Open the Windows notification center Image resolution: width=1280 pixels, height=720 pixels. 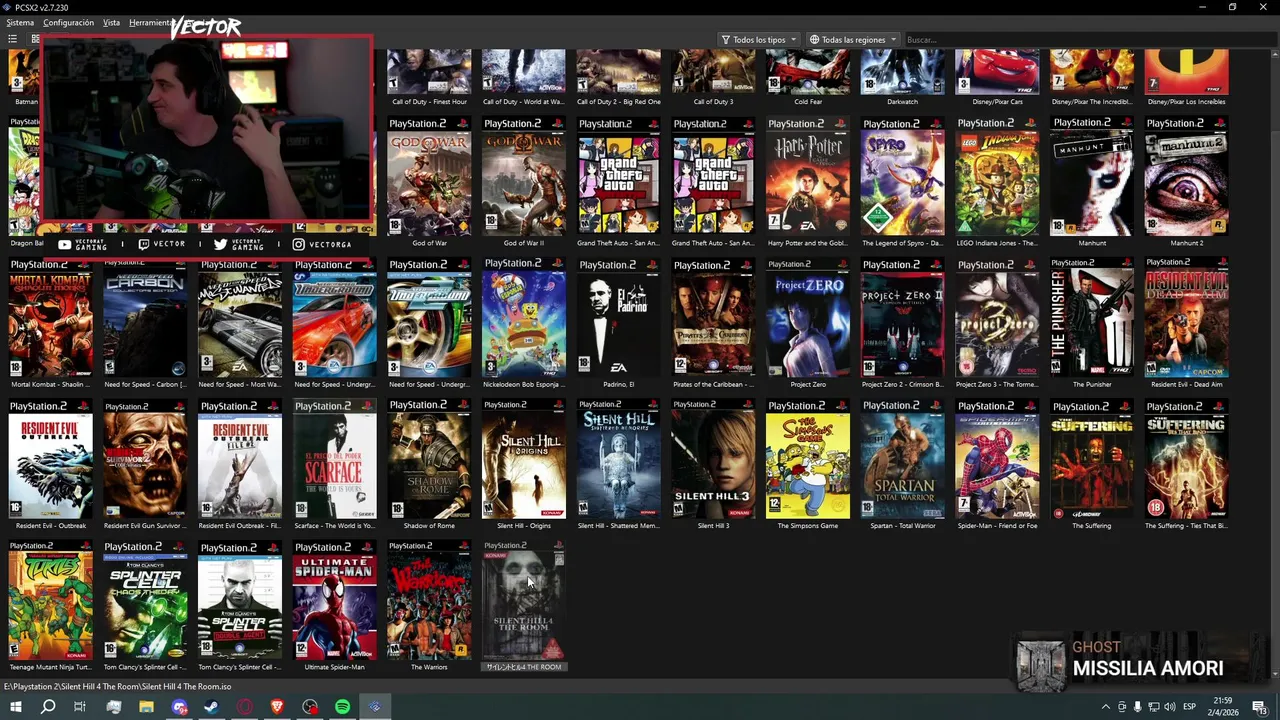1260,707
